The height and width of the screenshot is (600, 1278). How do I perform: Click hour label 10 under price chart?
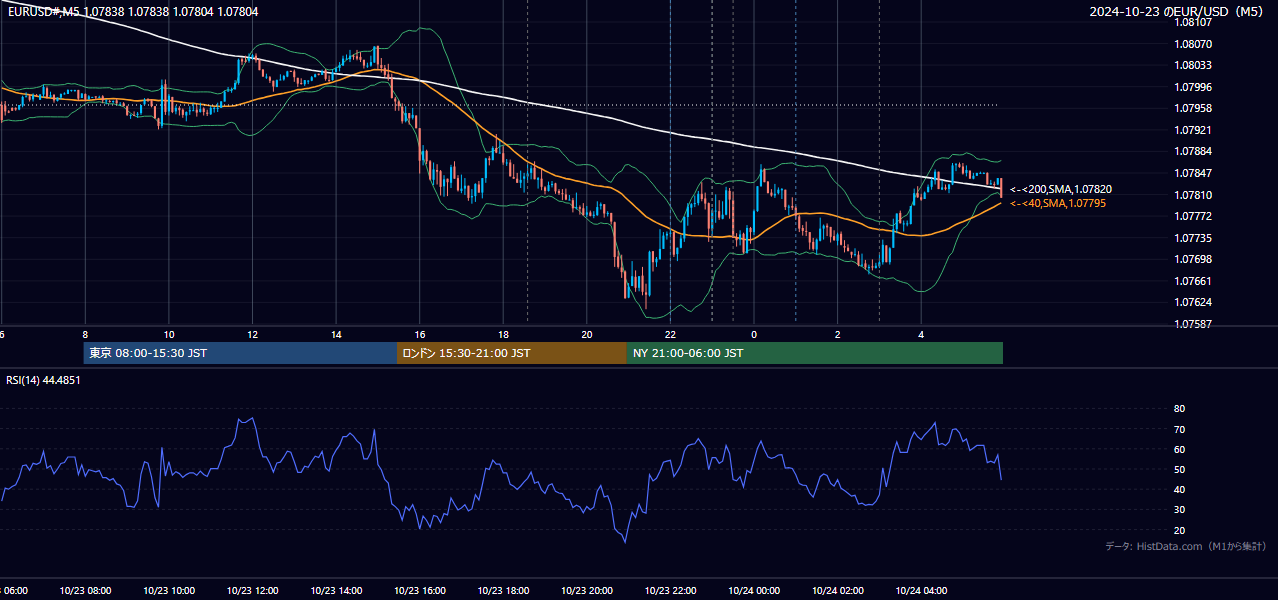click(168, 334)
